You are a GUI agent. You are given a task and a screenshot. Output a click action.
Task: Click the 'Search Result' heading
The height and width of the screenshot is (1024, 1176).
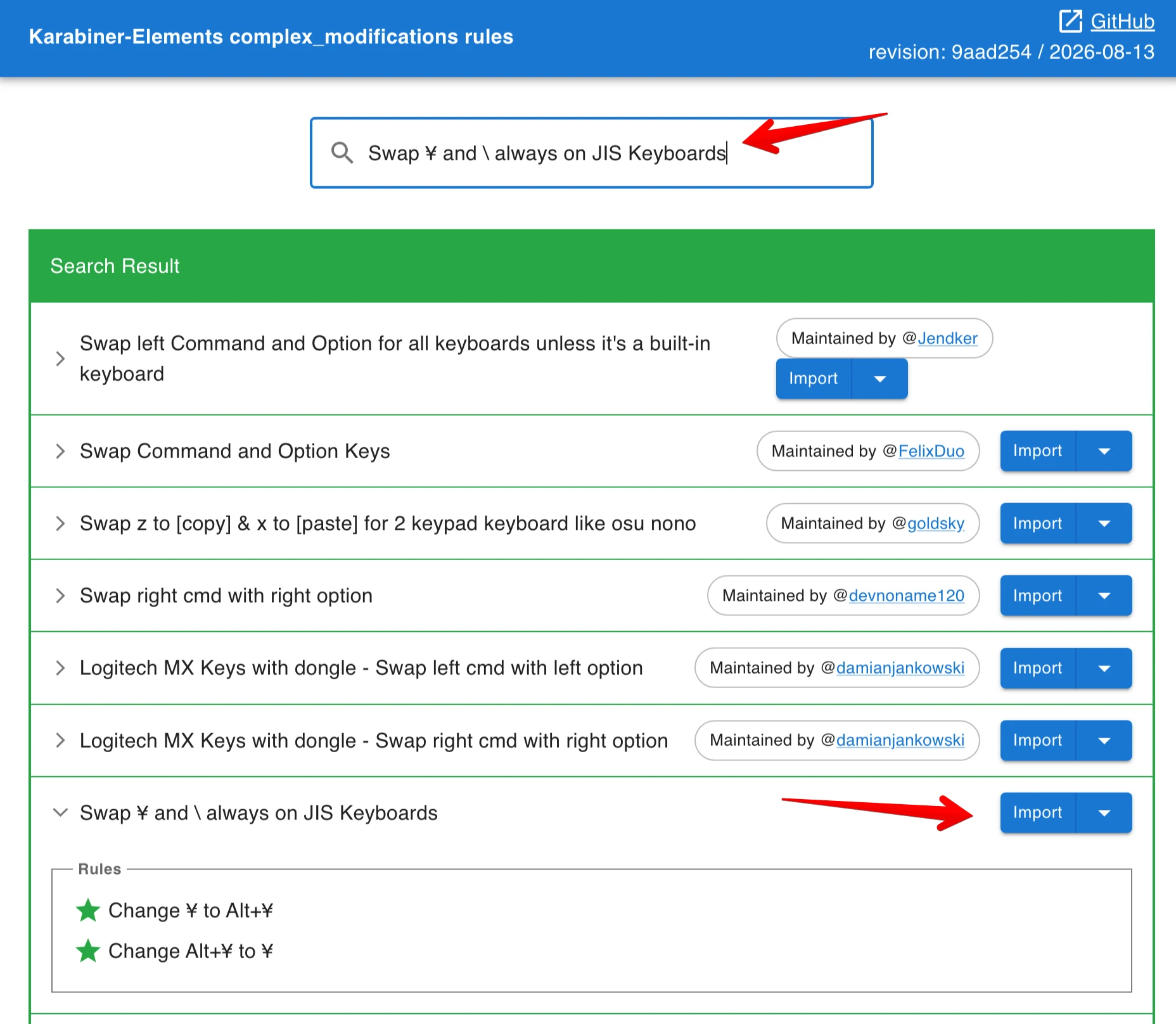click(x=115, y=266)
